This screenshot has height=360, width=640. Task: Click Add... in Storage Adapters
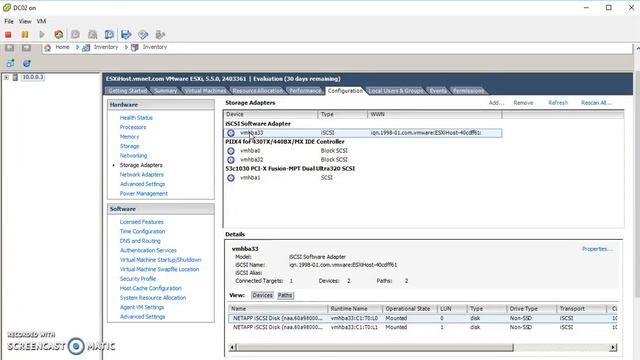[496, 103]
